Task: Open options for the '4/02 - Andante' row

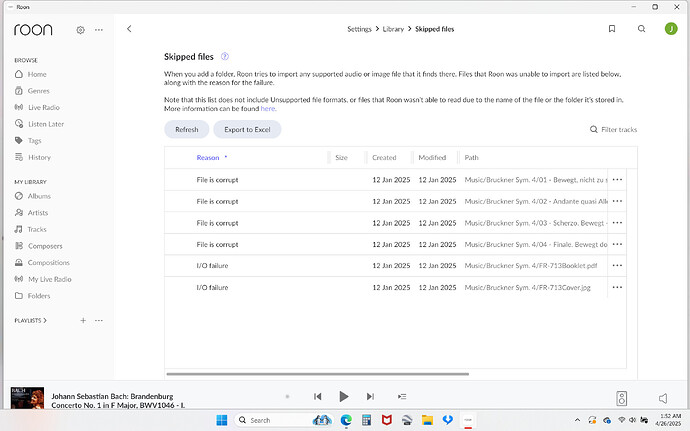Action: pos(617,201)
